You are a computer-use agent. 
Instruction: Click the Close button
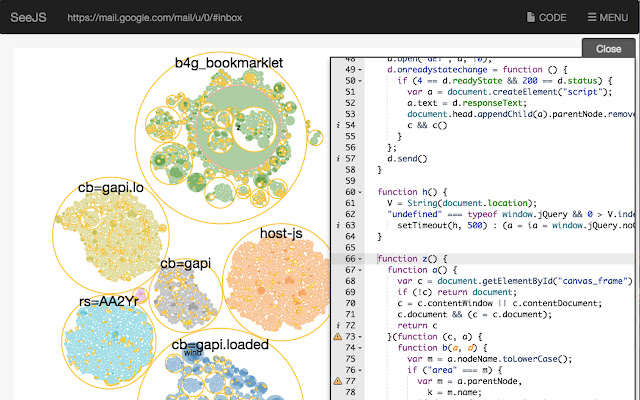coord(608,49)
